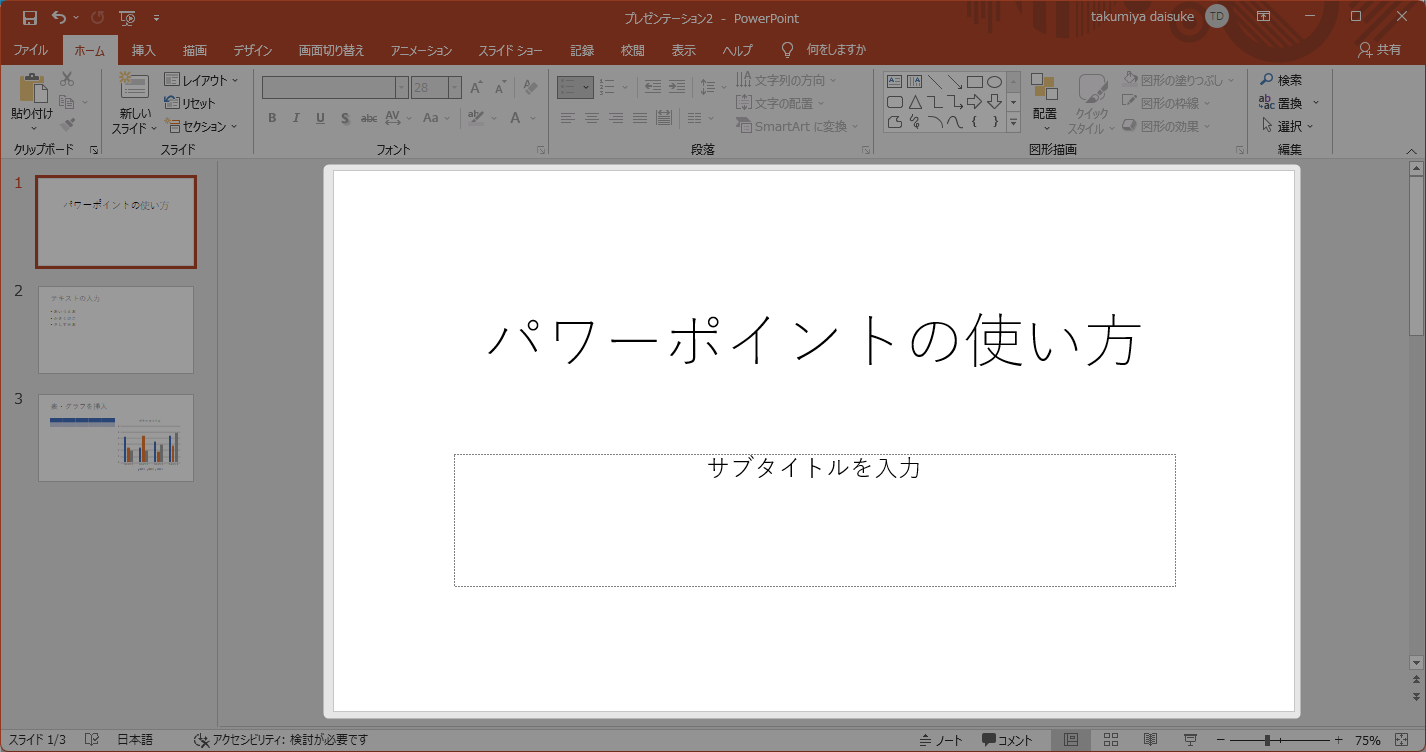1426x752 pixels.
Task: Toggle the bulleted list button
Action: point(568,88)
